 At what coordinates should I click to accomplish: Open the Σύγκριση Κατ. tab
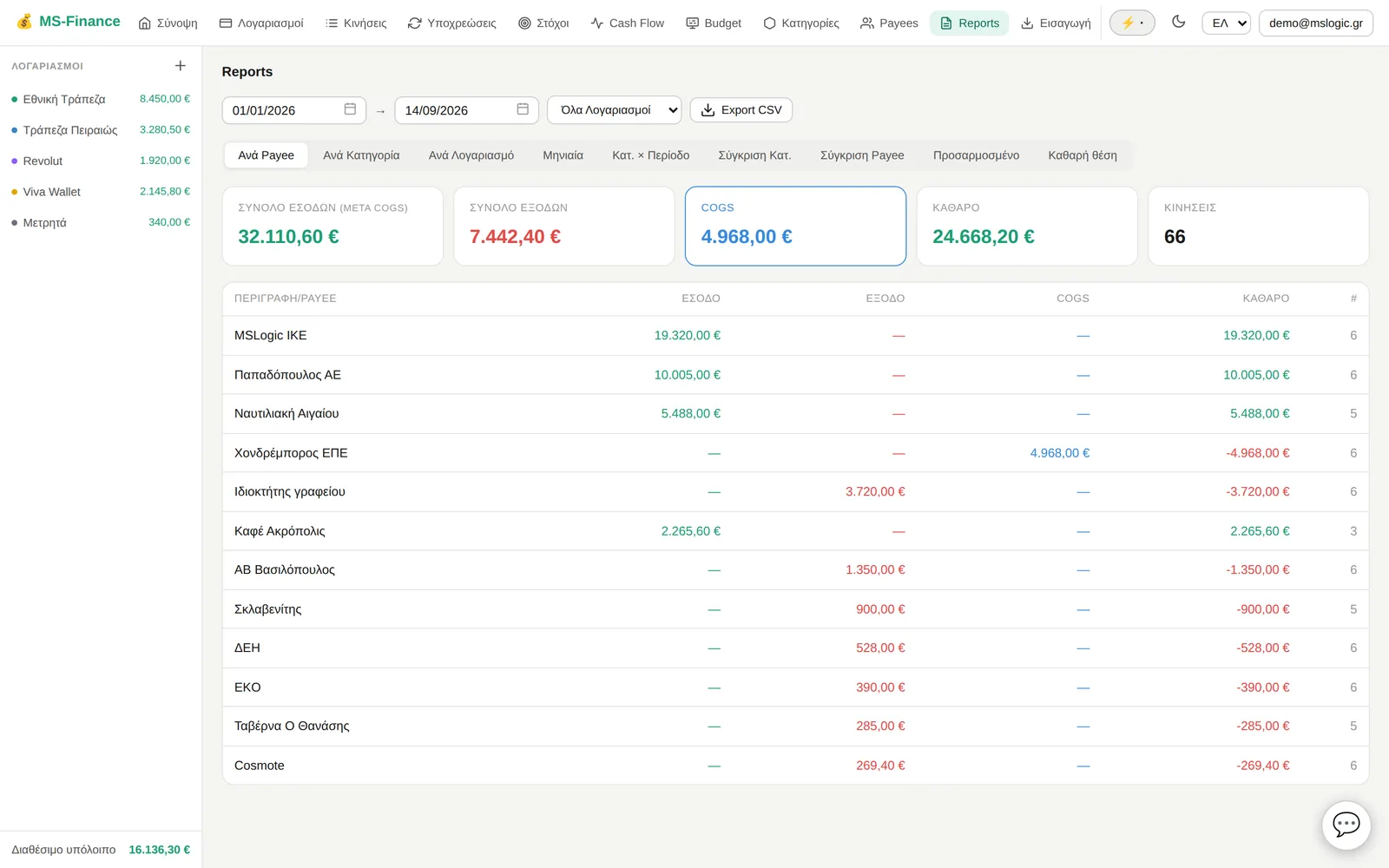pos(755,155)
